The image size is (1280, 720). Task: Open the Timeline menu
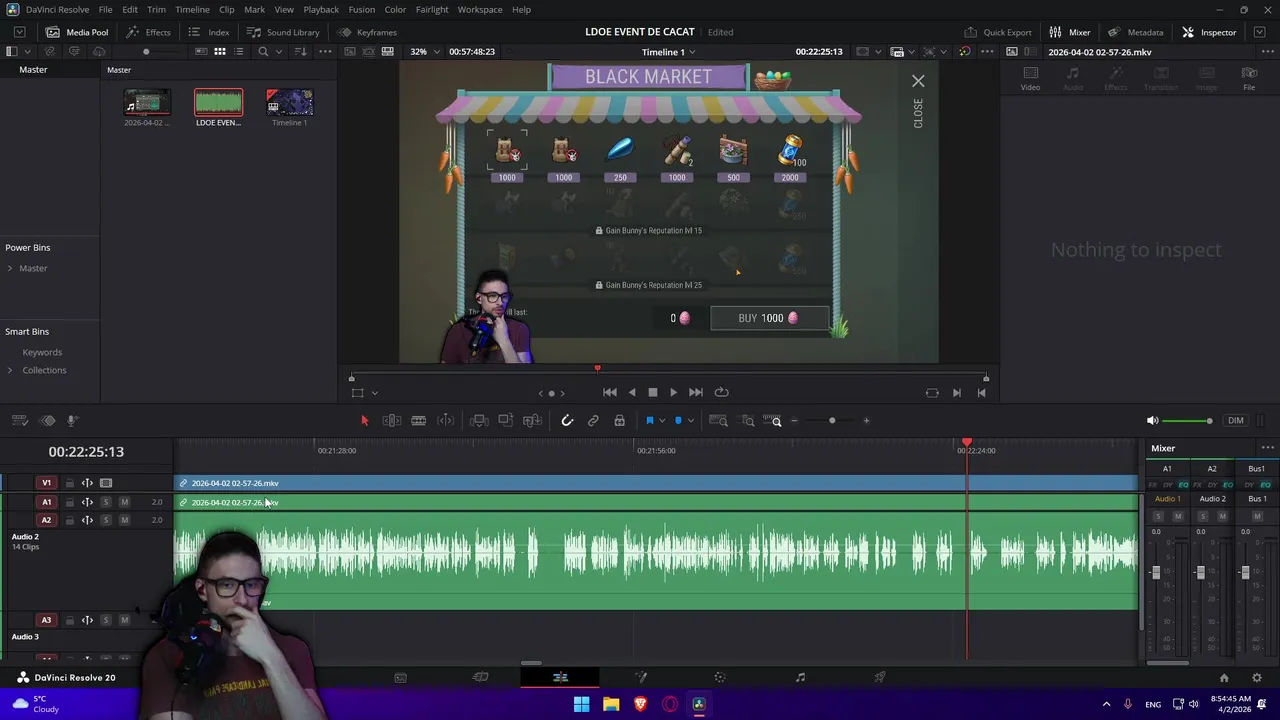[192, 9]
